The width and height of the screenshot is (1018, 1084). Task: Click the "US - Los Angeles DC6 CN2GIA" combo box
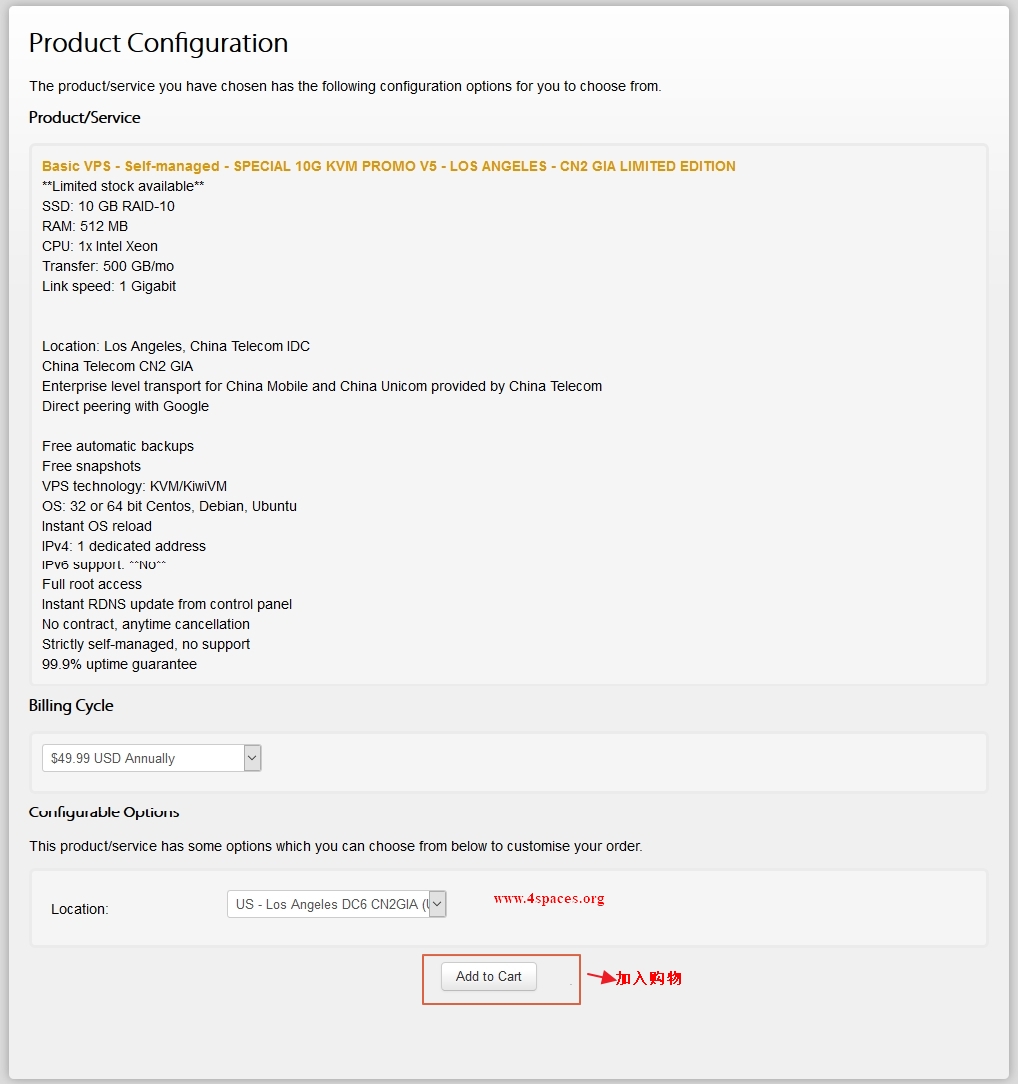point(330,903)
